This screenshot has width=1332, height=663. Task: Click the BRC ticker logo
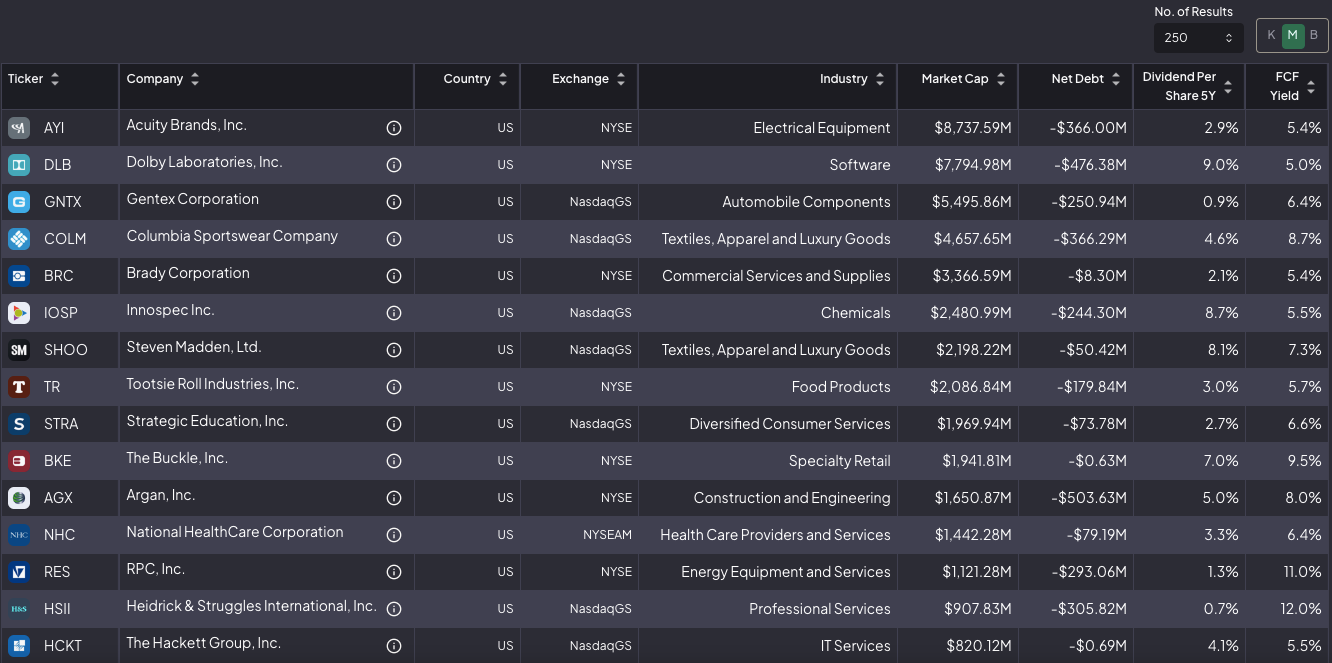[x=19, y=276]
